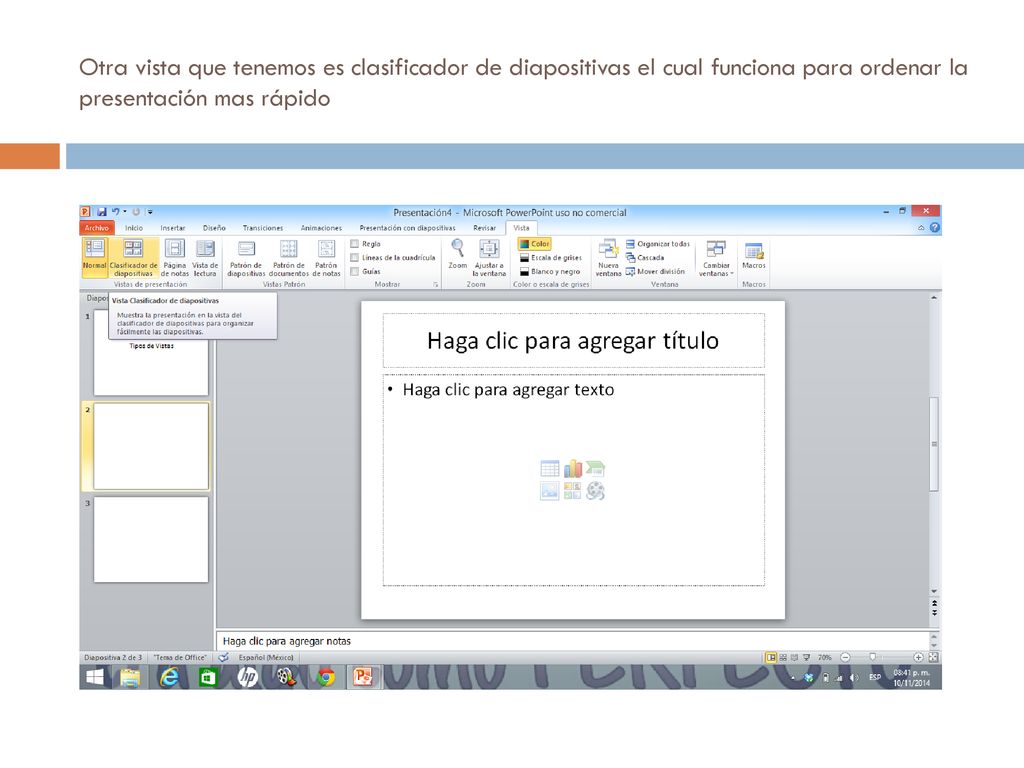Expand Cambiar ventanas dropdown
Viewport: 1024px width, 768px height.
tap(716, 257)
